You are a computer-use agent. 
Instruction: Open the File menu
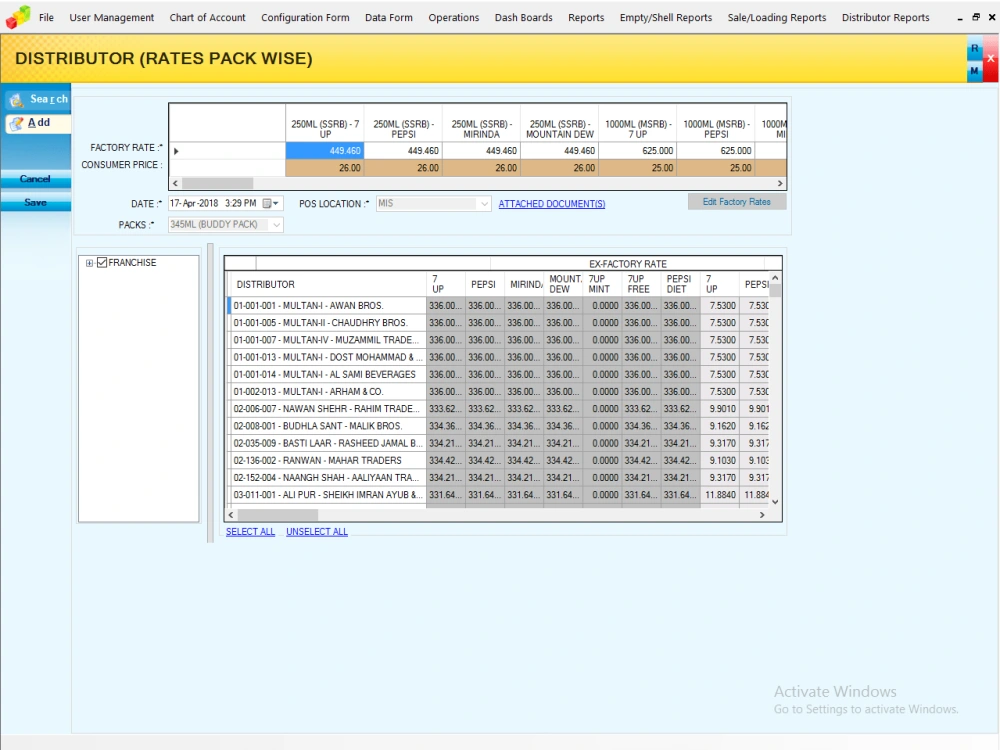coord(46,17)
